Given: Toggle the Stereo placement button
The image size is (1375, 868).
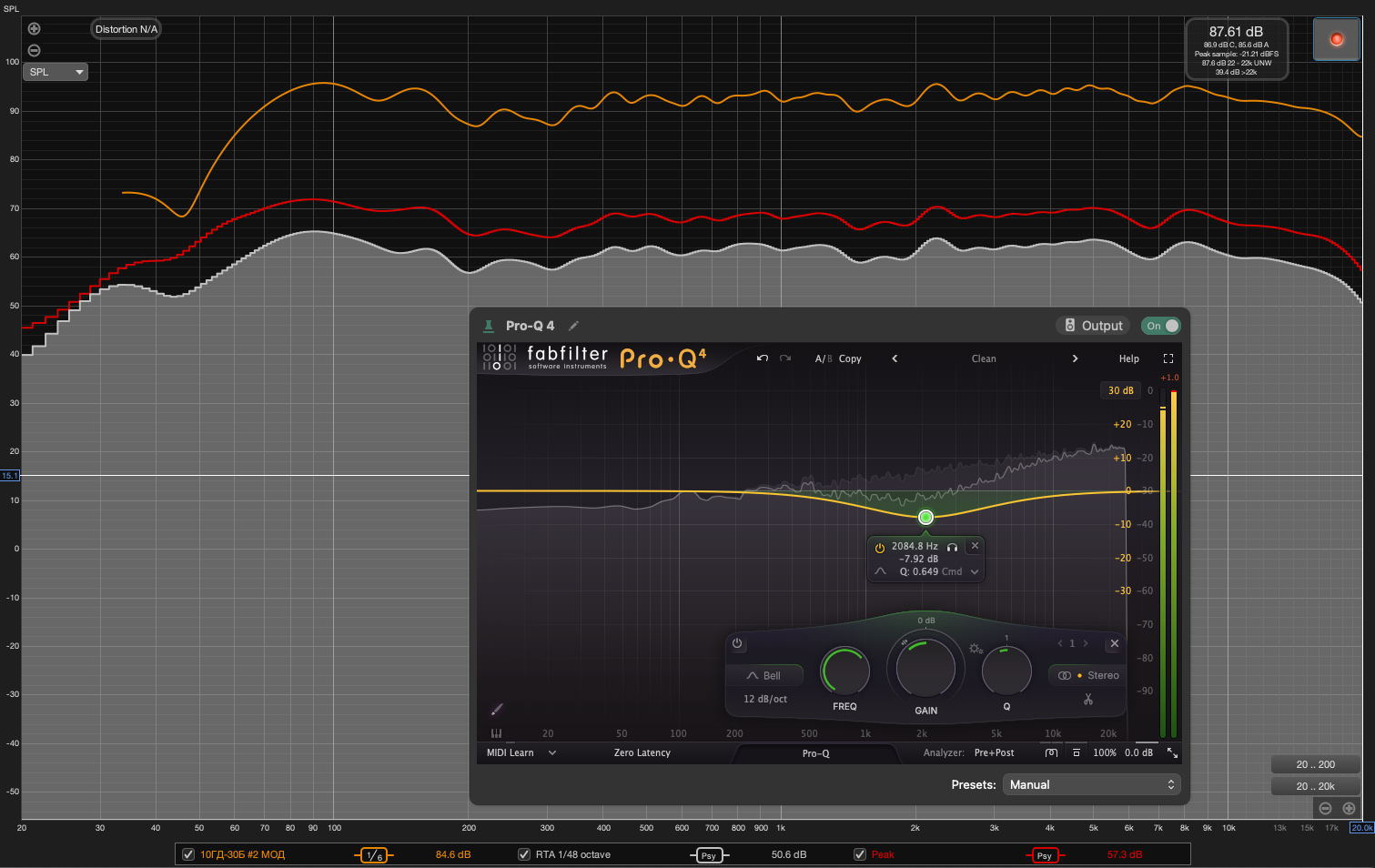Looking at the screenshot, I should (1087, 675).
